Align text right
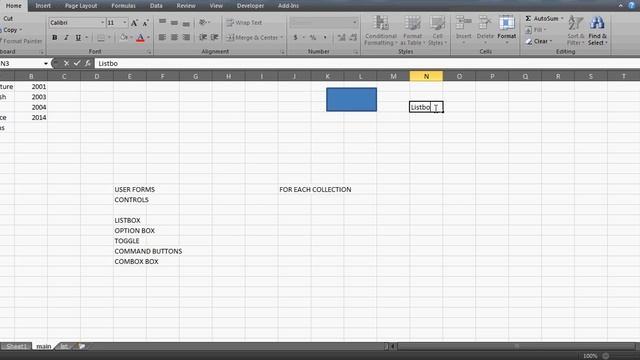This screenshot has height=360, width=640. (x=186, y=38)
